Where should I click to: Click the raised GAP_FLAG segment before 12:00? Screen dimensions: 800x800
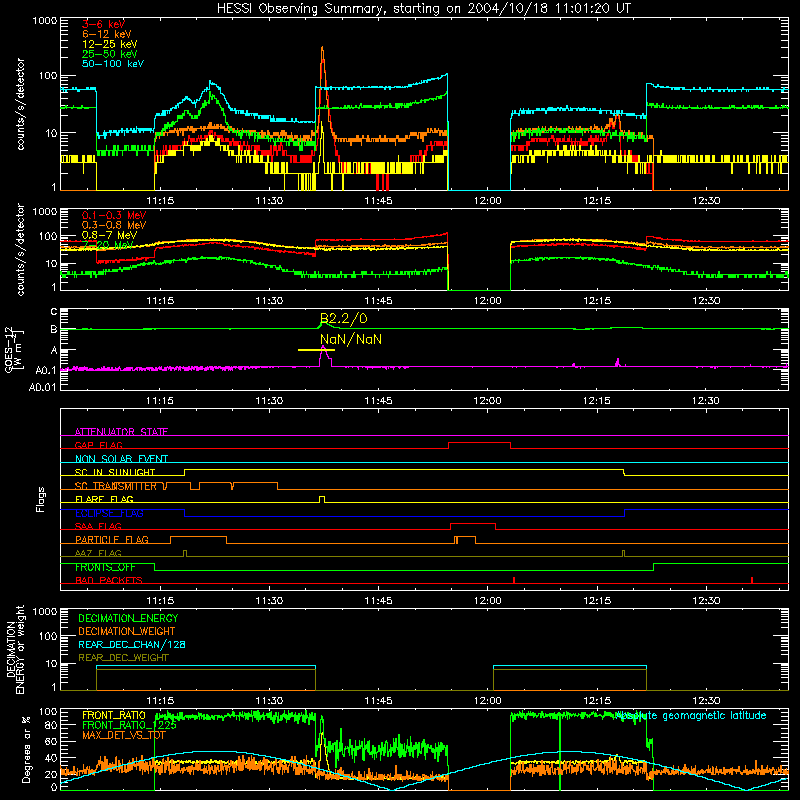[x=480, y=443]
